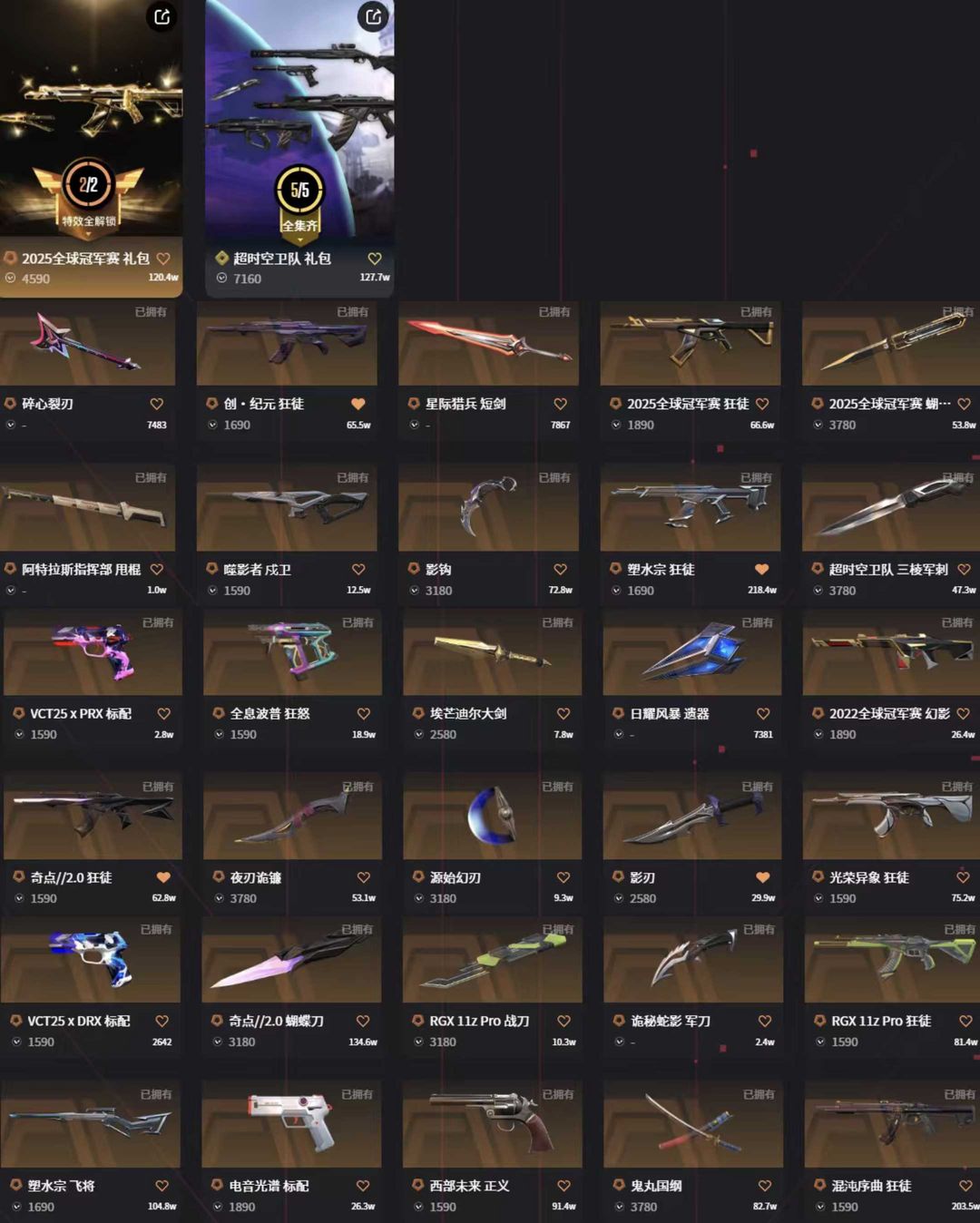Open the 源始幻刃 skin image

click(x=493, y=817)
